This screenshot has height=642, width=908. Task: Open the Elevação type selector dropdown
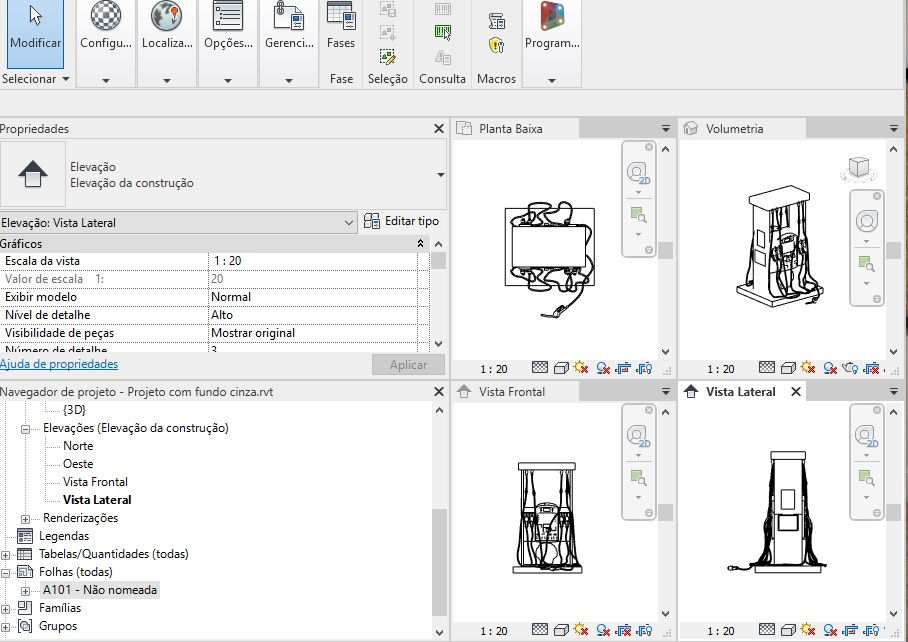point(441,174)
